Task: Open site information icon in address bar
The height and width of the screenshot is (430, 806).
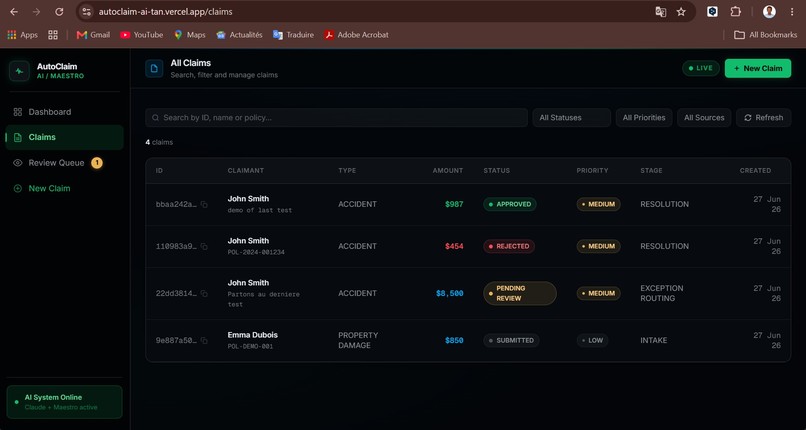Action: (86, 12)
